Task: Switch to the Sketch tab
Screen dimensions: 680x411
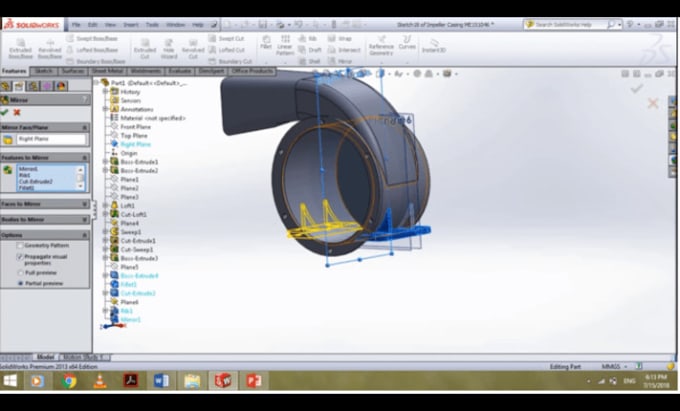Action: pos(44,71)
